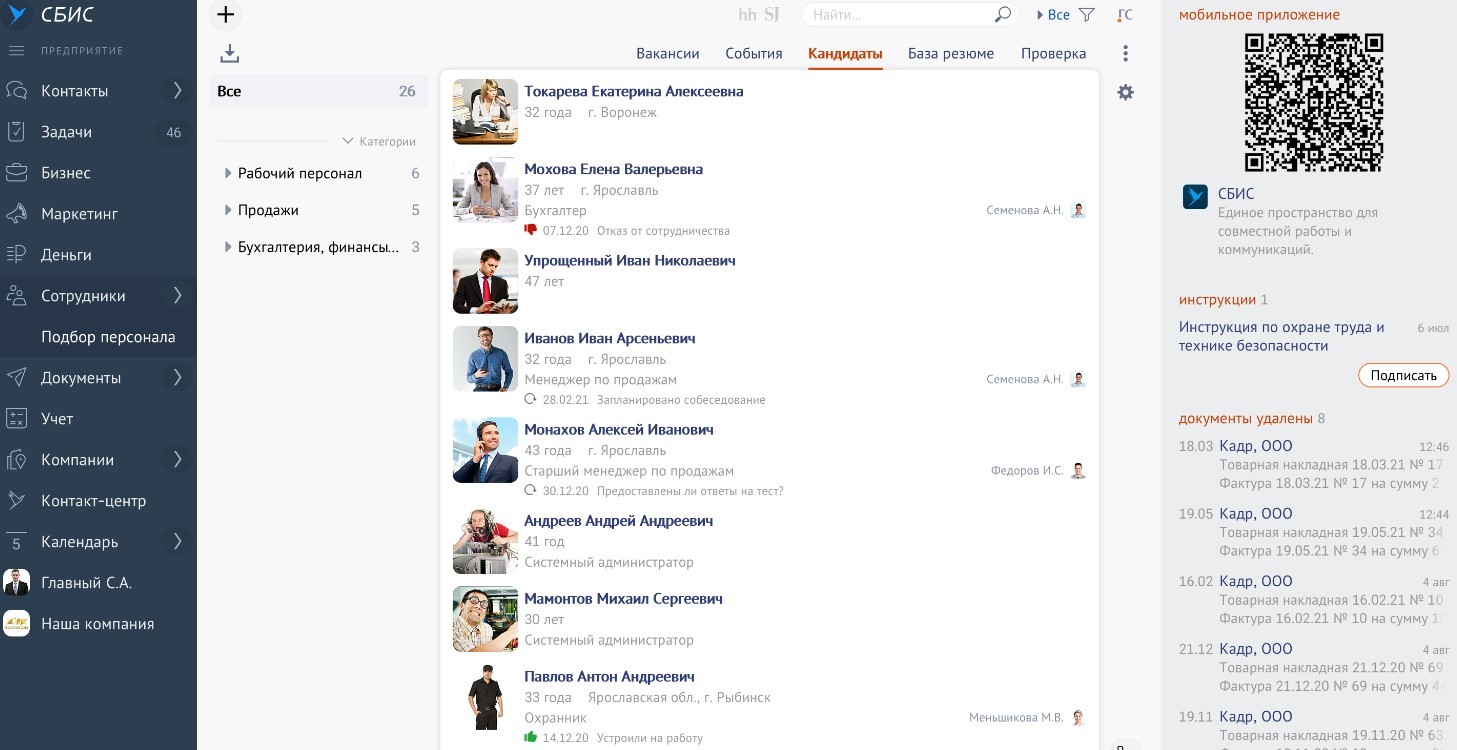
Task: Open Инструкция по охране труда link
Action: pyautogui.click(x=1281, y=336)
